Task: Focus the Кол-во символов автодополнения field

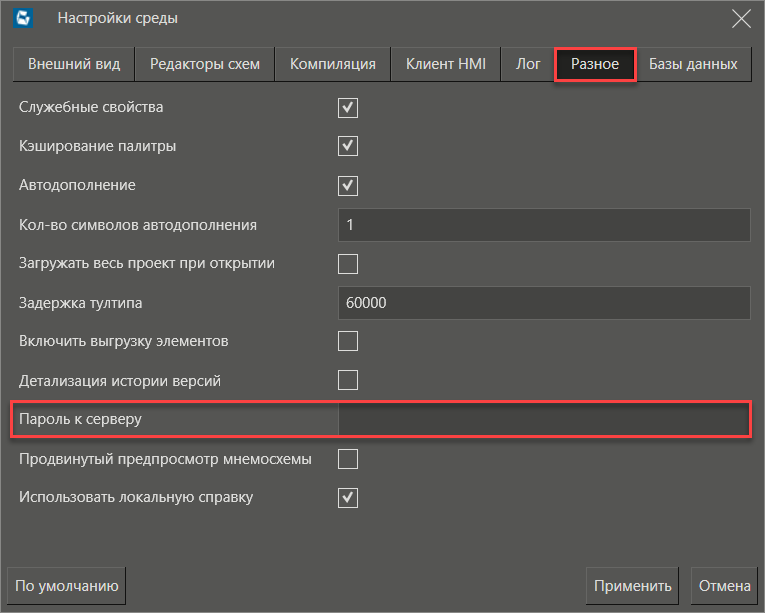Action: (x=544, y=225)
